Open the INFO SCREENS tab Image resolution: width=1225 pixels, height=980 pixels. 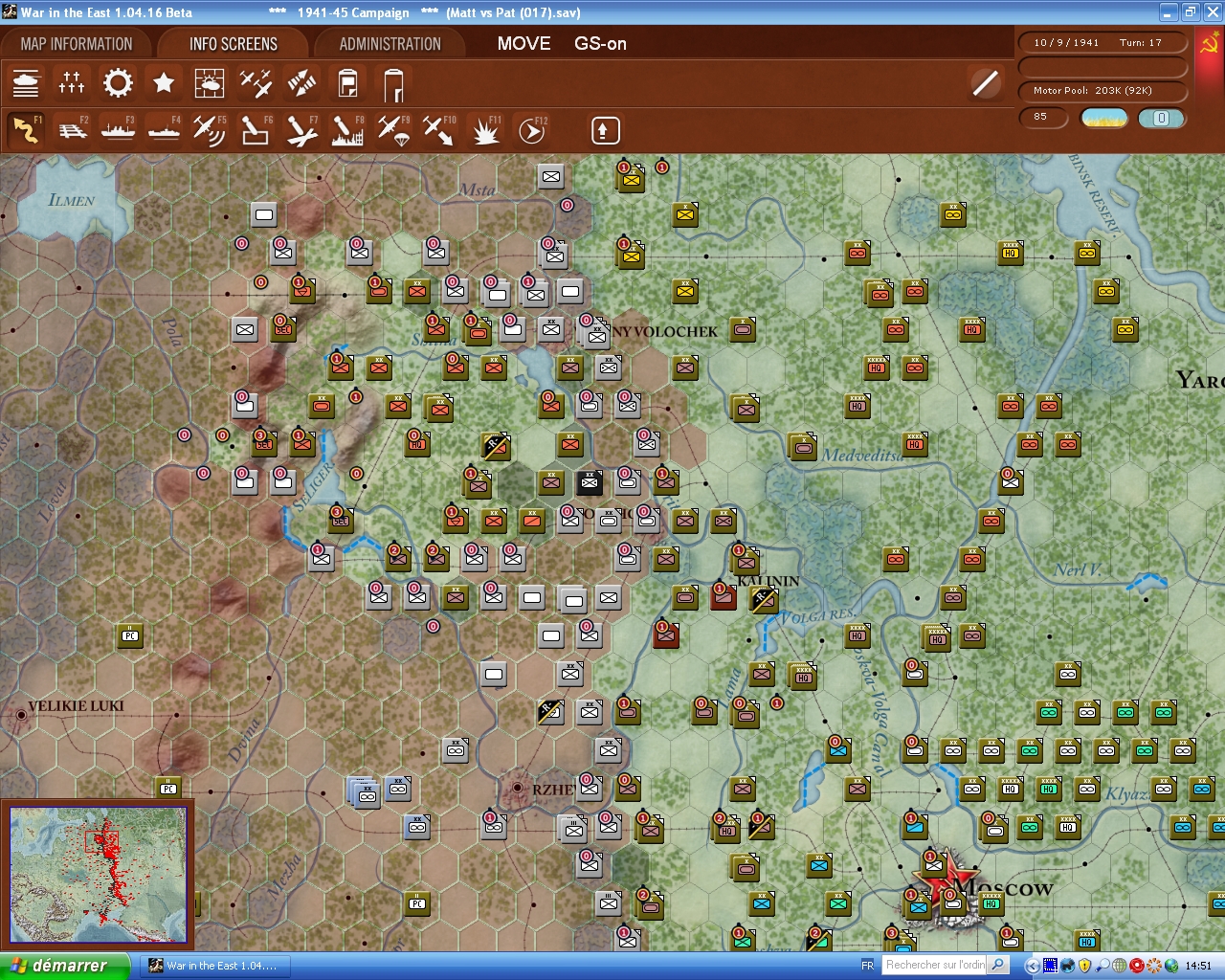pos(234,44)
